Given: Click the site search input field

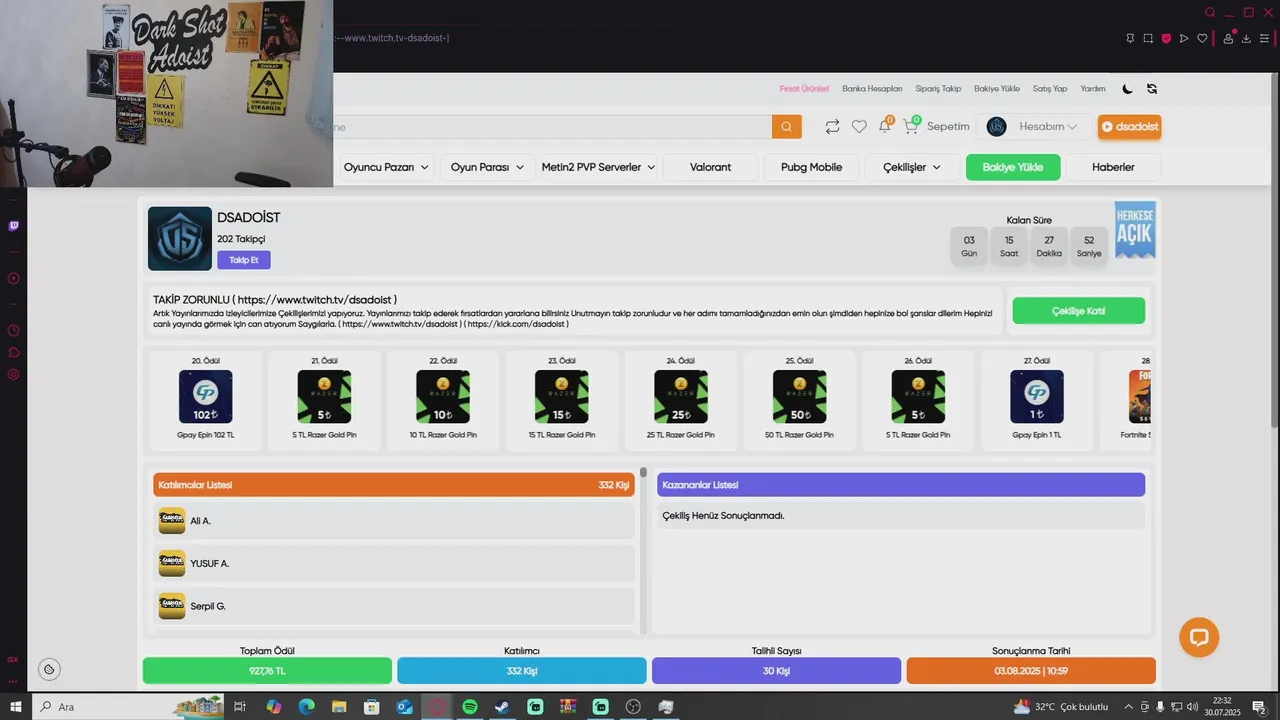Looking at the screenshot, I should pos(553,127).
